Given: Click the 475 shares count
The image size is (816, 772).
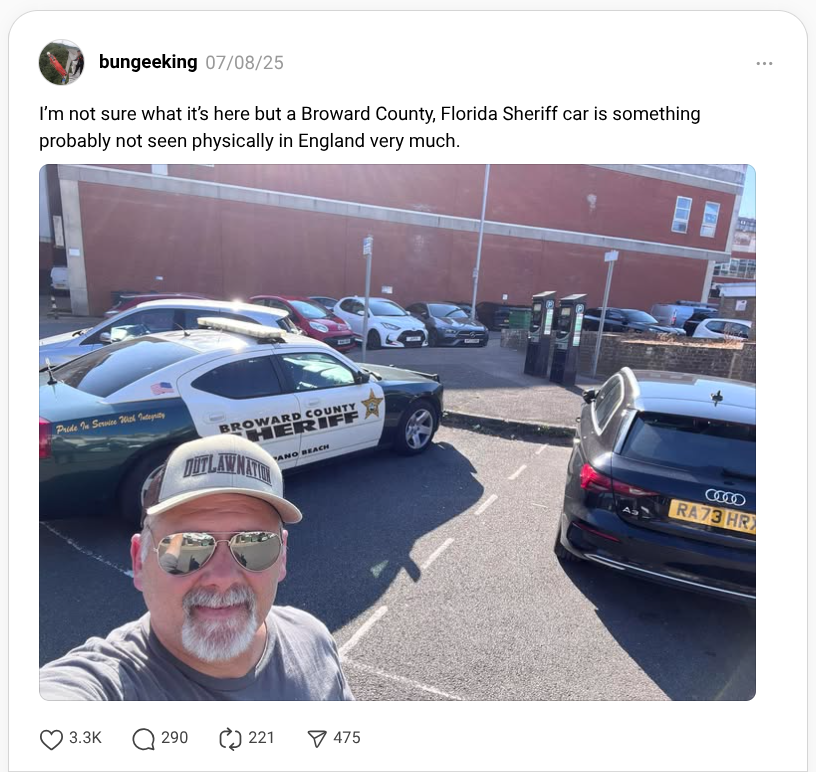Looking at the screenshot, I should click(x=347, y=738).
